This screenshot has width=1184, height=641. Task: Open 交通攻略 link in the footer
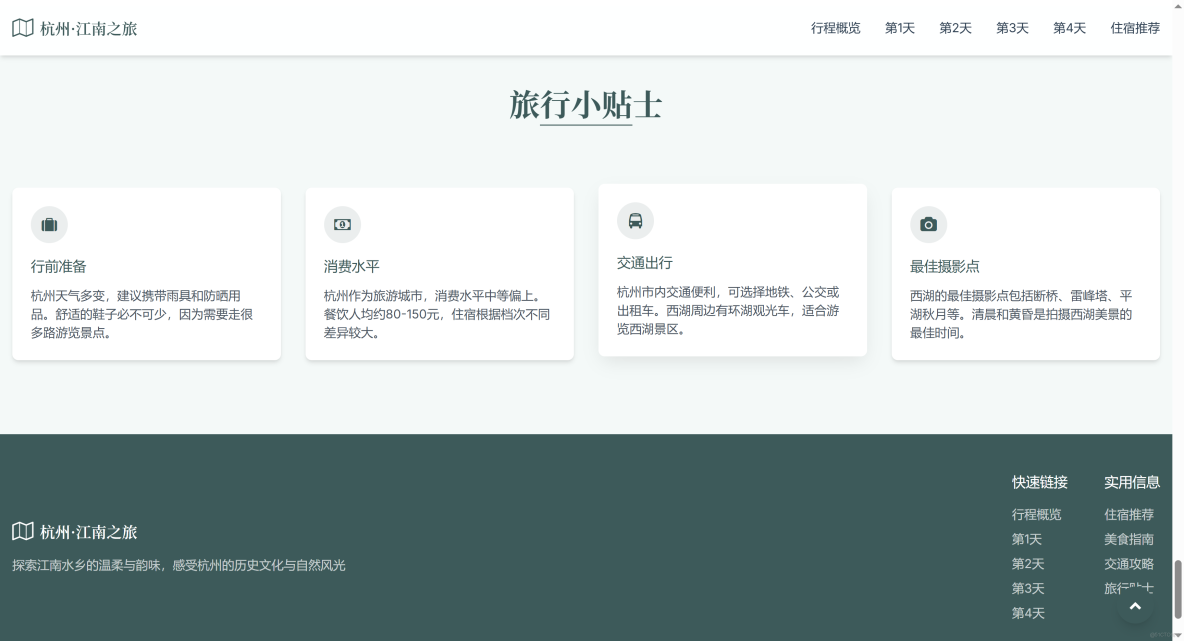(1128, 563)
